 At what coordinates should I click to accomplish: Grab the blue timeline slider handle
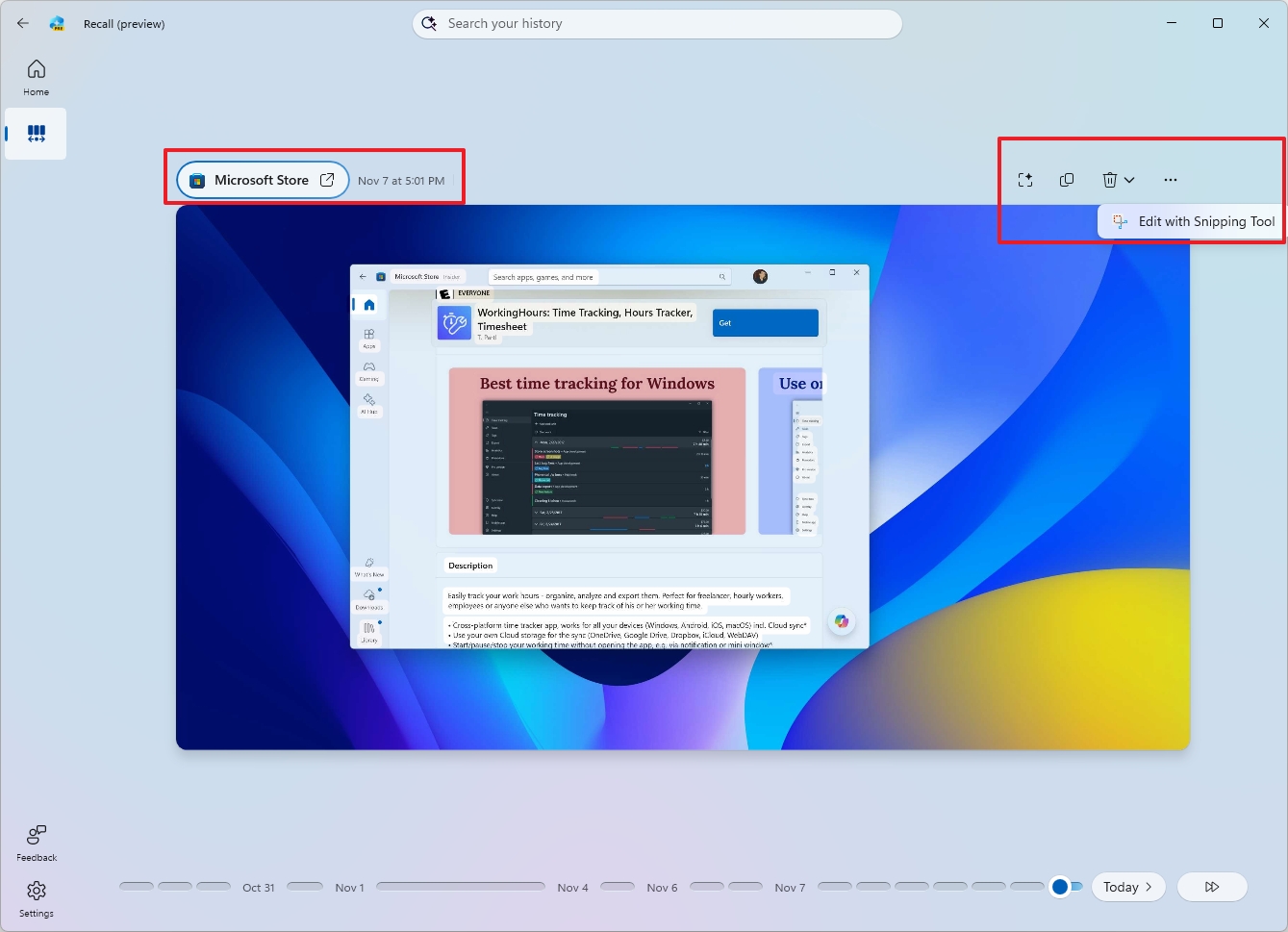1062,887
